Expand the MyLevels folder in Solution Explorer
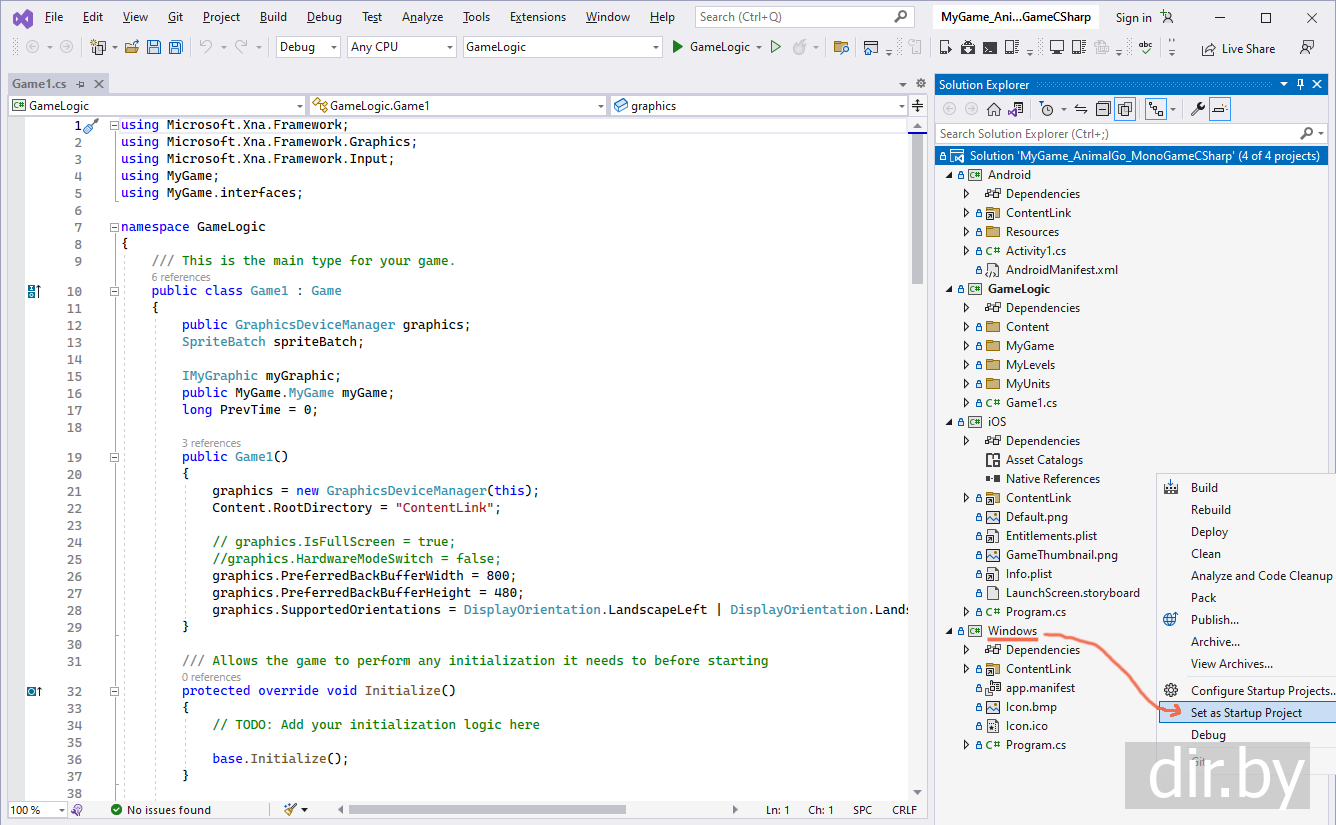 pos(966,365)
